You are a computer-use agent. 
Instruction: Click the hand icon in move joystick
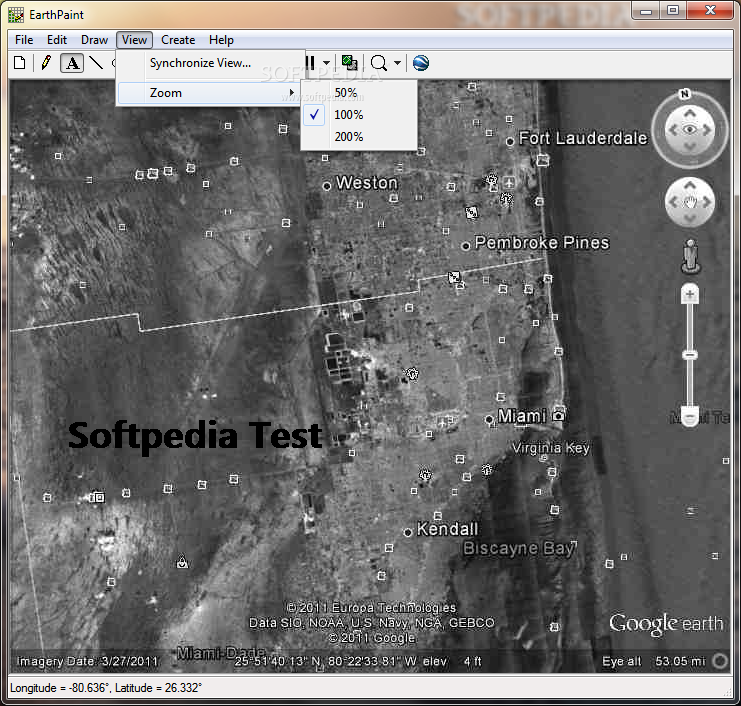690,202
